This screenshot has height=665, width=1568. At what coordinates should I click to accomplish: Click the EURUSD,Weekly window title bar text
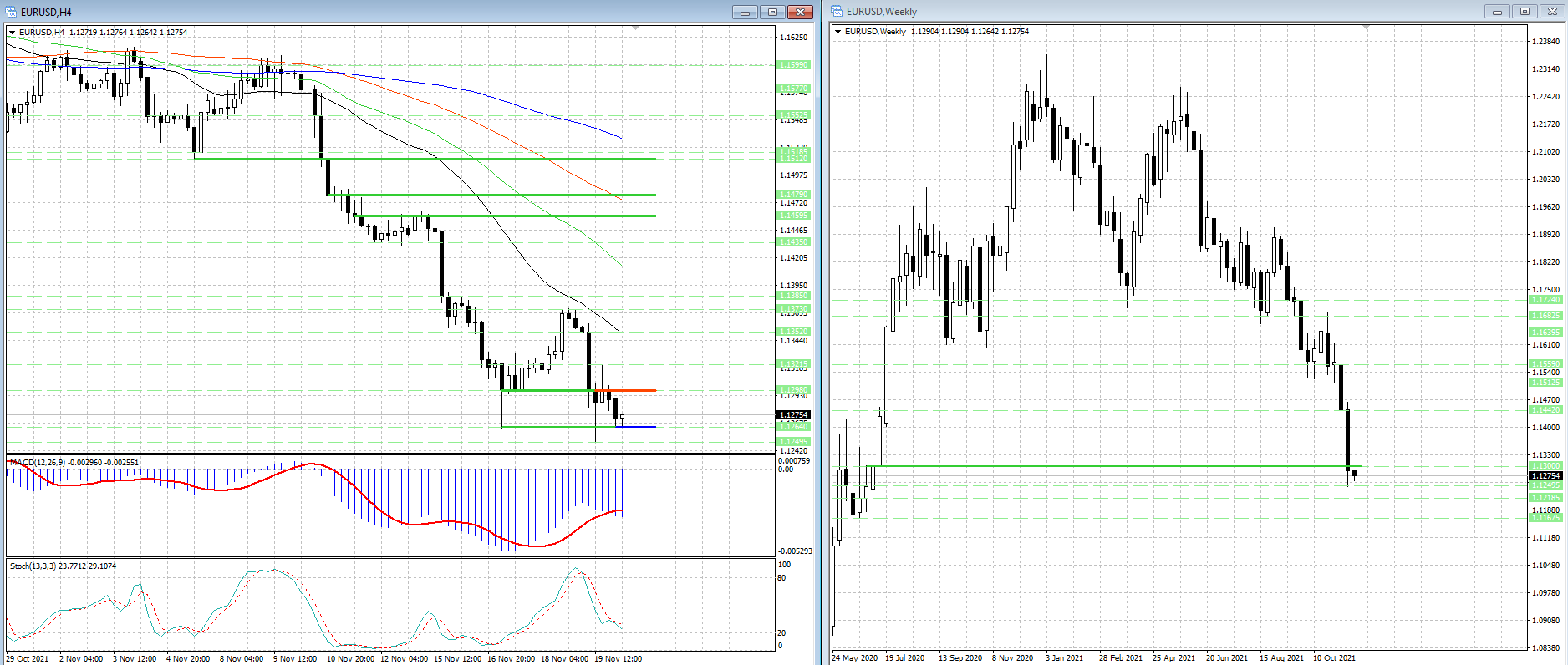pos(881,12)
